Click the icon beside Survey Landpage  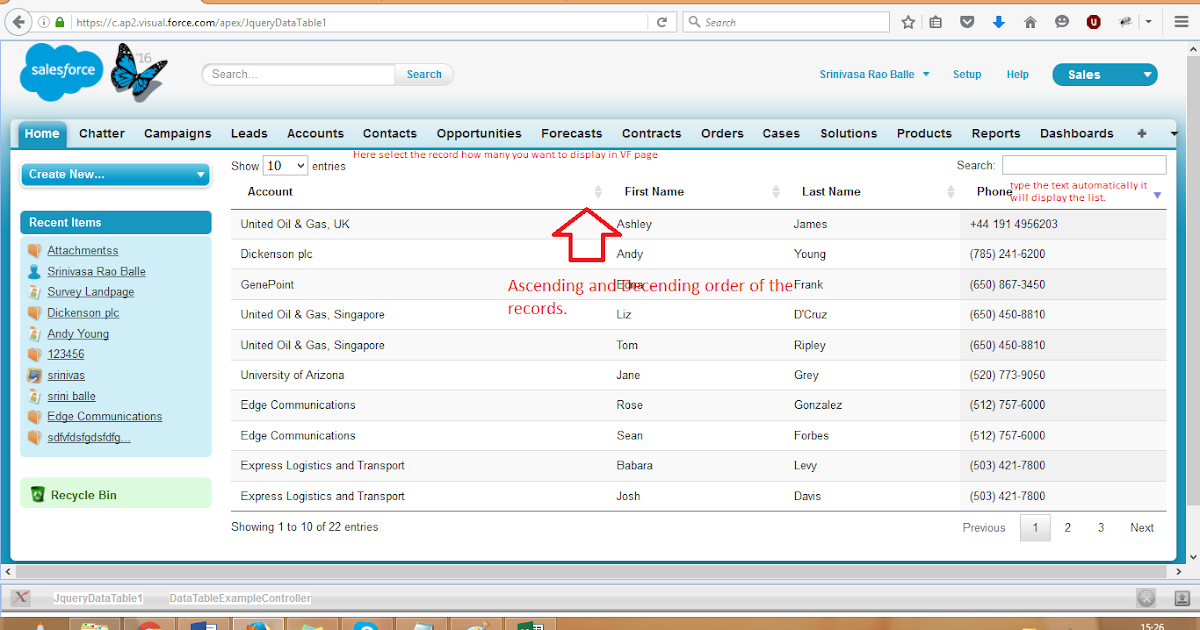pos(34,292)
